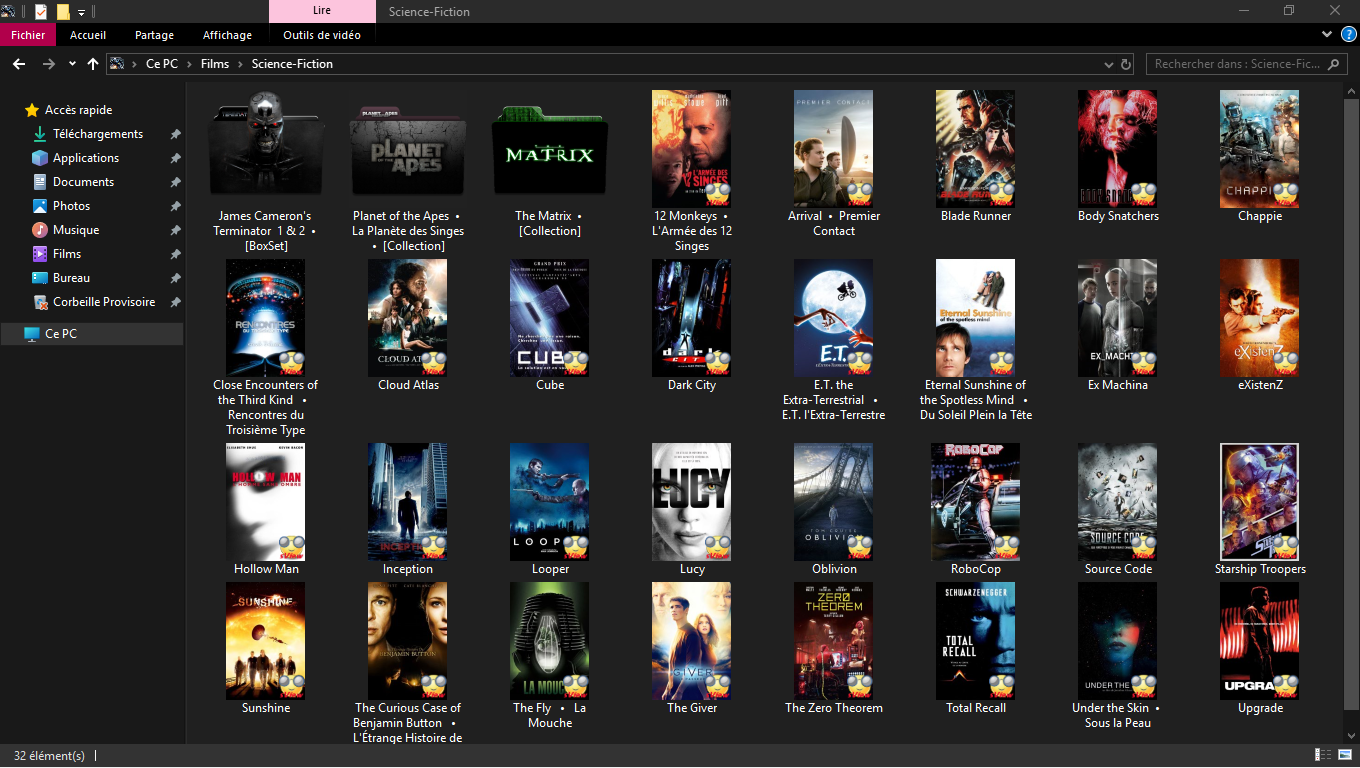Go up one folder level

point(93,64)
